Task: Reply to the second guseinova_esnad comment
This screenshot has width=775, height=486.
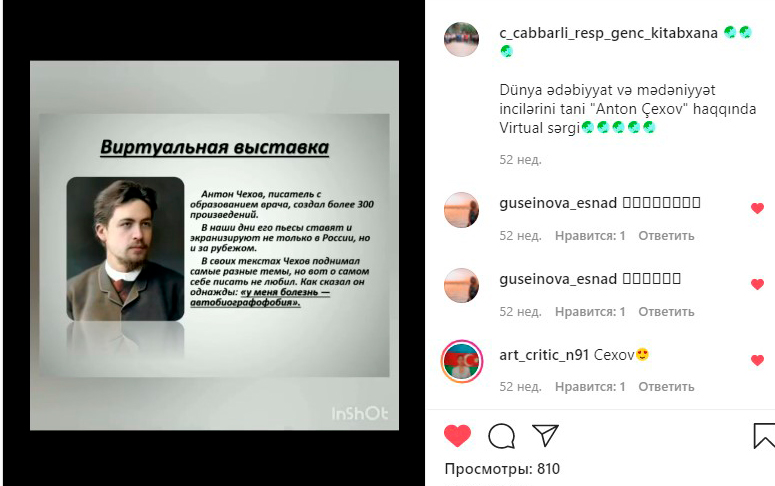Action: point(666,312)
